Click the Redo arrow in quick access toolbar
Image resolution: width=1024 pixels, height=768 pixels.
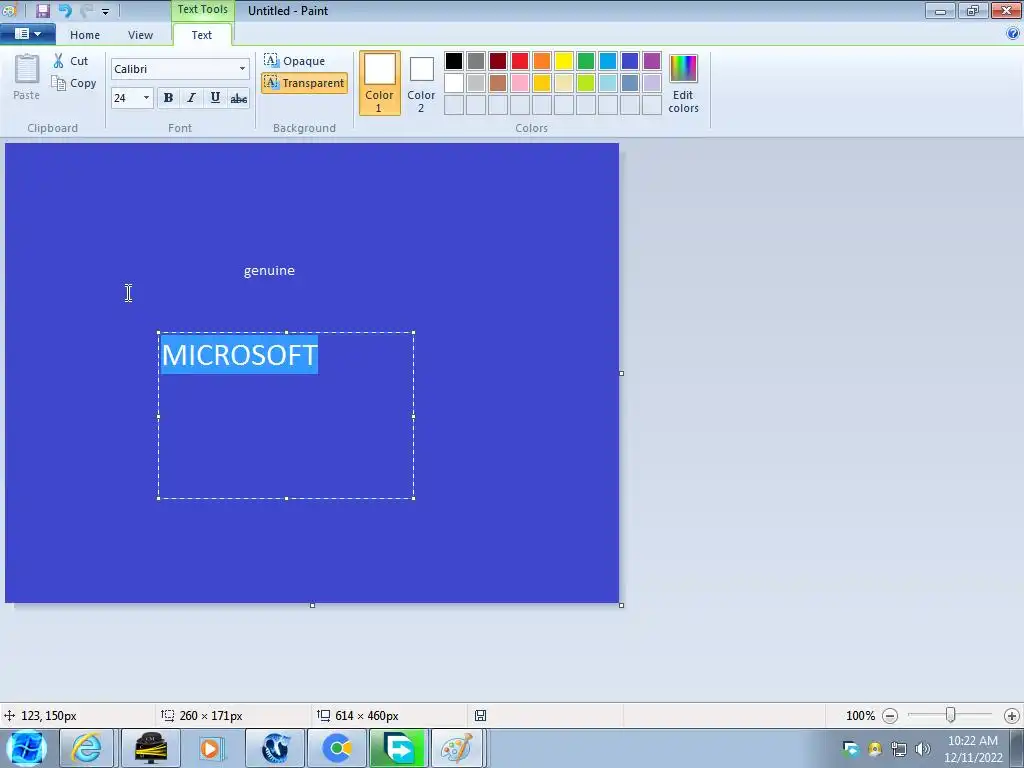click(86, 10)
